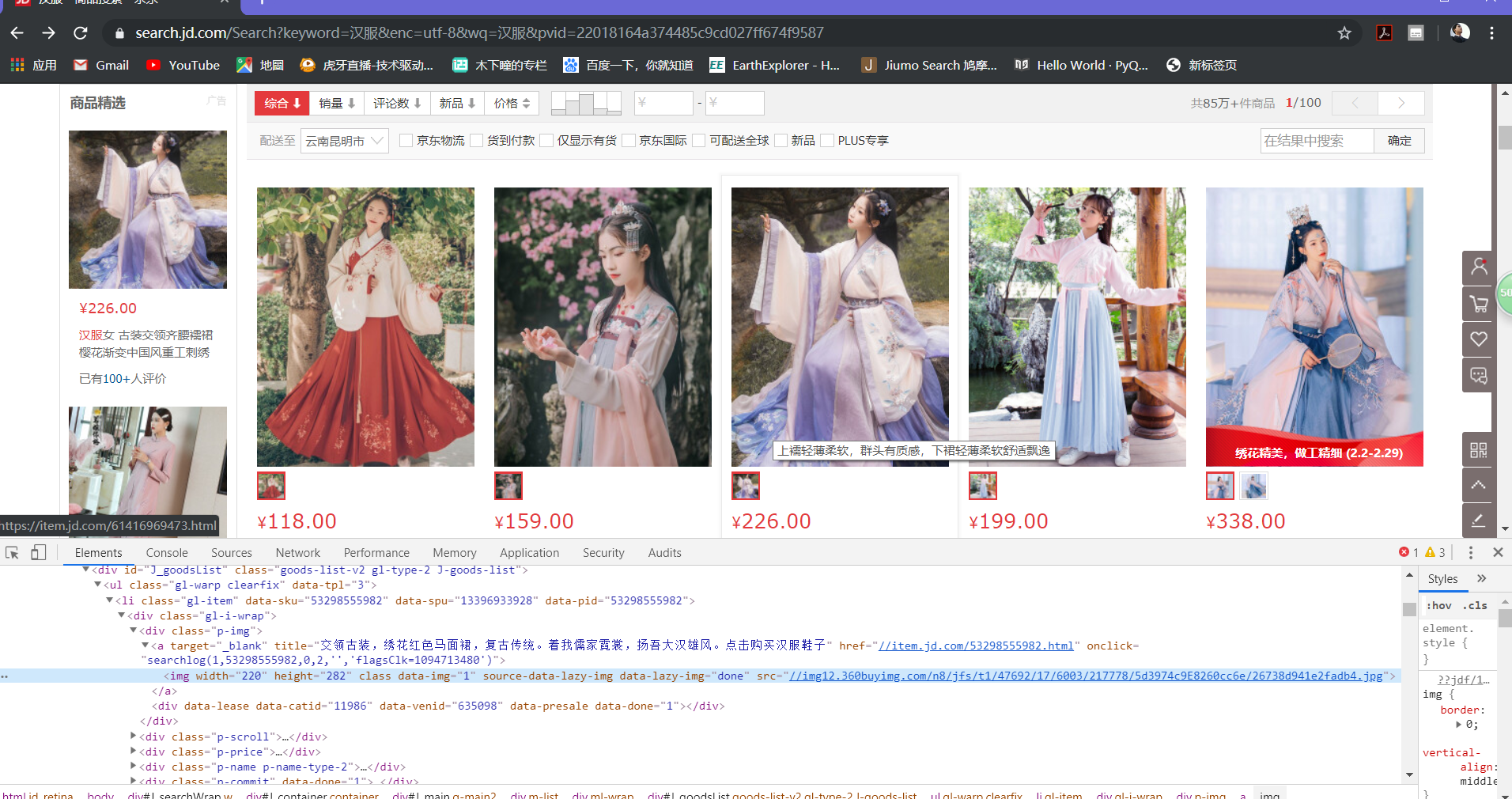Viewport: 1512px width, 799px height.
Task: Switch to the Network tab
Action: [x=298, y=552]
